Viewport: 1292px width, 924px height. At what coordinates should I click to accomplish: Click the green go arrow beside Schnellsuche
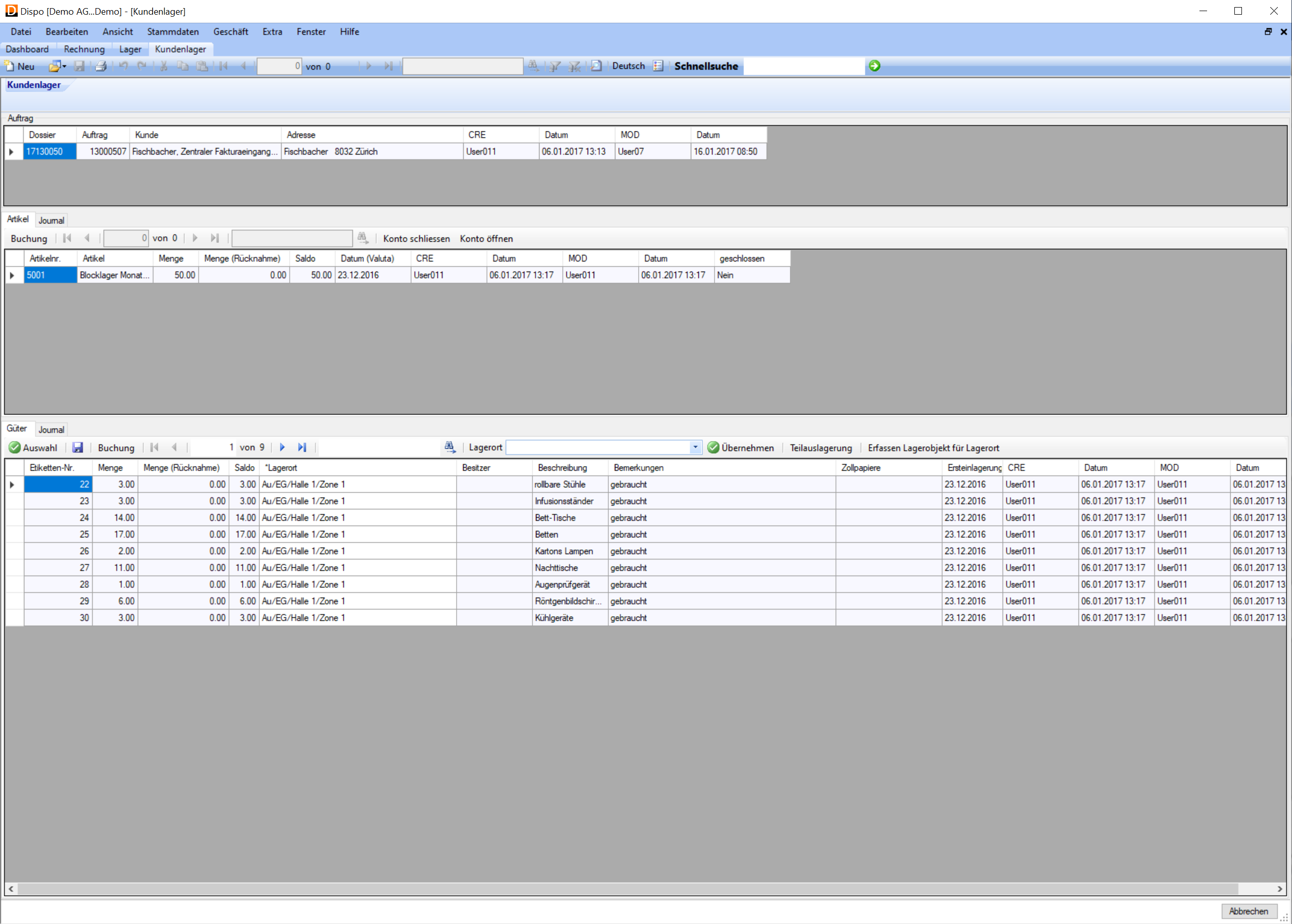(874, 66)
